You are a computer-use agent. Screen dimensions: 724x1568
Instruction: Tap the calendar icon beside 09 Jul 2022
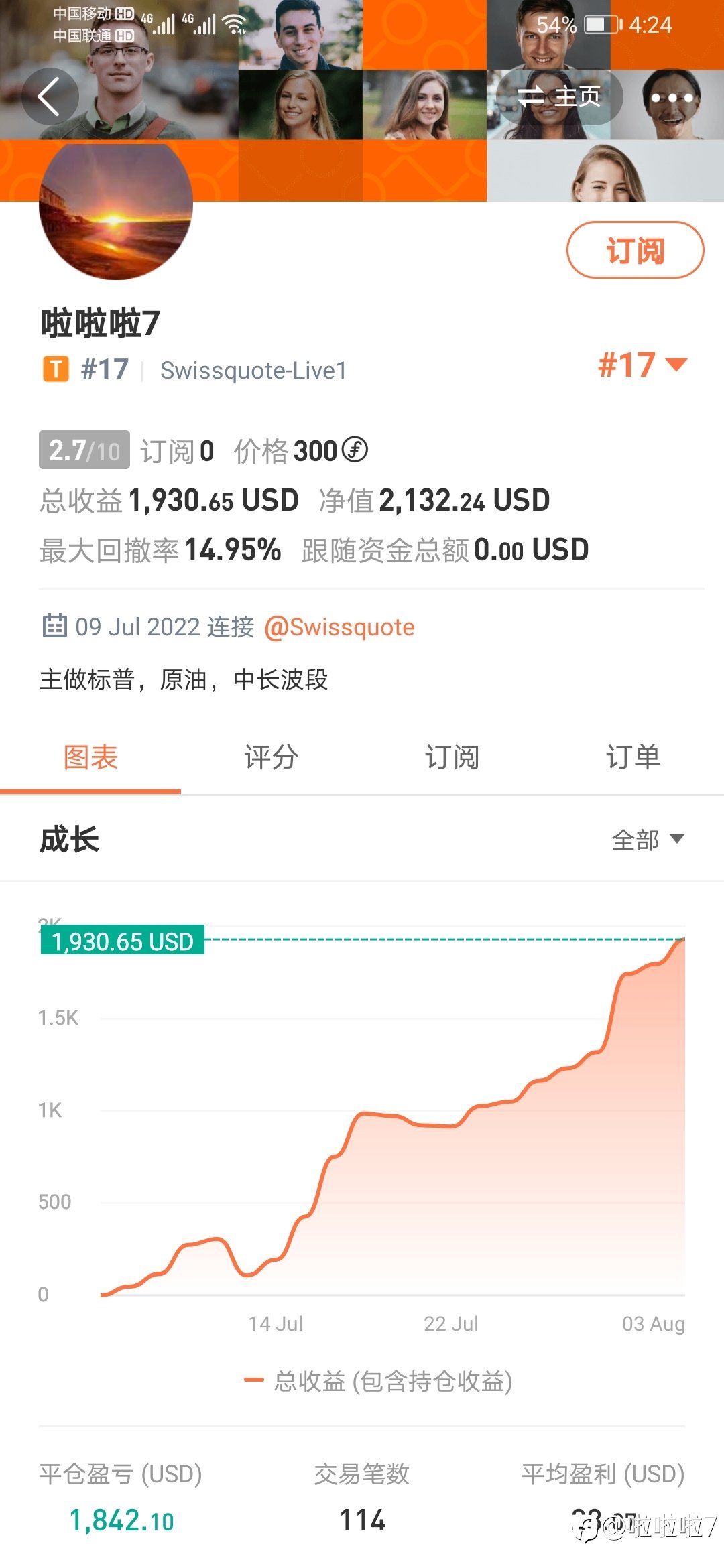[54, 625]
